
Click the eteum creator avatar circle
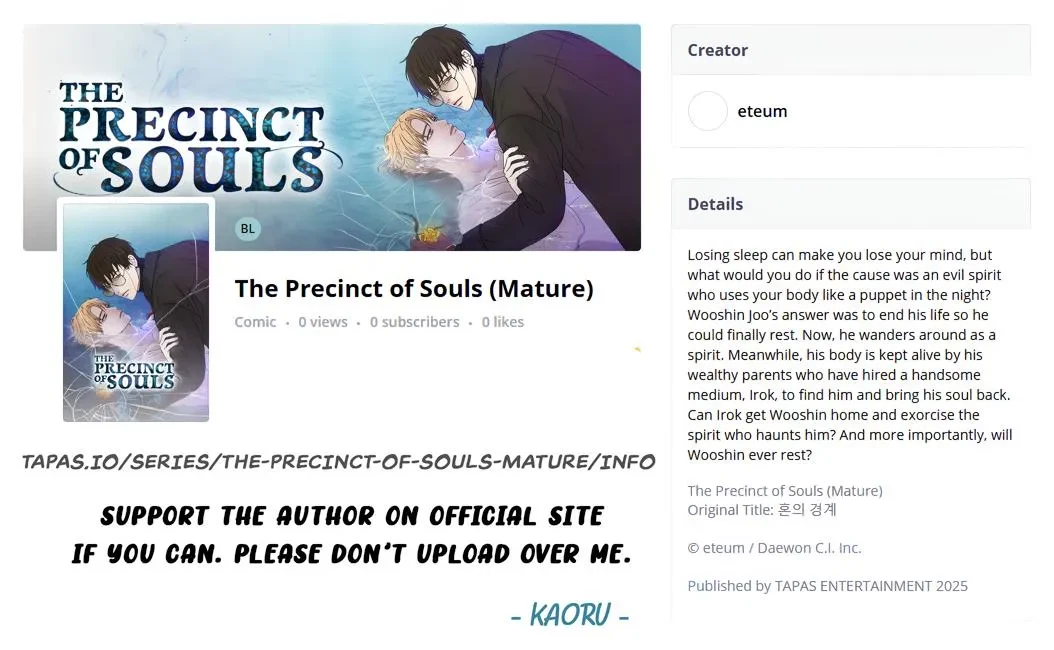pos(707,111)
